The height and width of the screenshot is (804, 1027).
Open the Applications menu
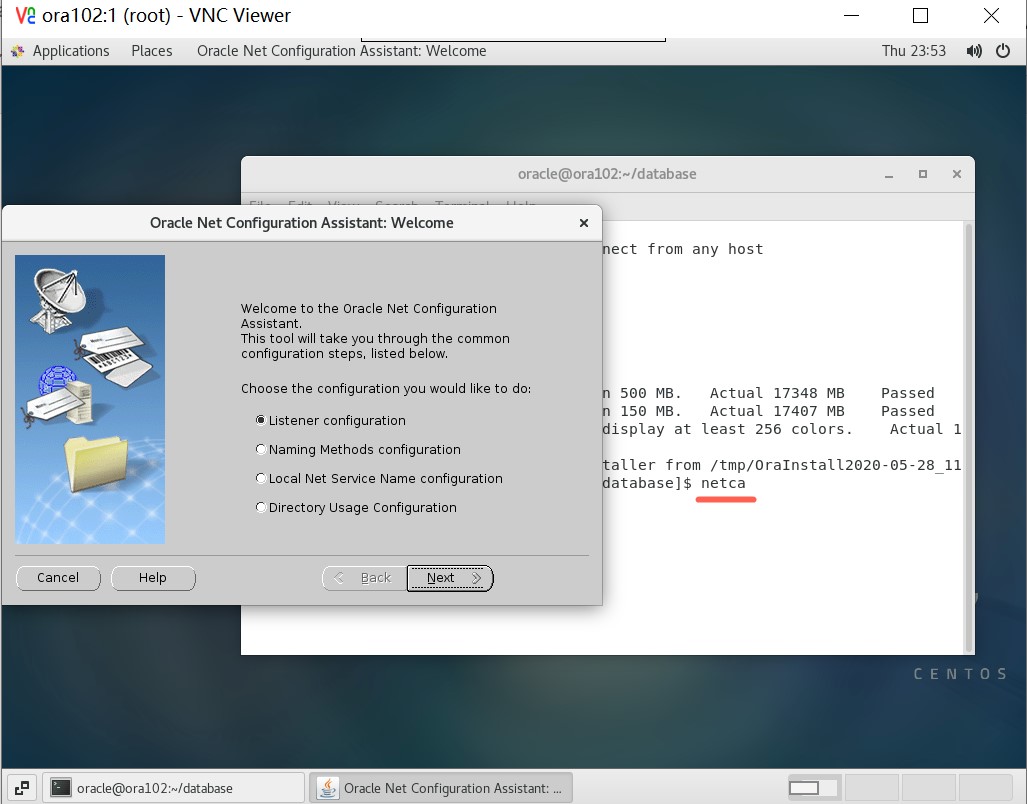click(71, 51)
